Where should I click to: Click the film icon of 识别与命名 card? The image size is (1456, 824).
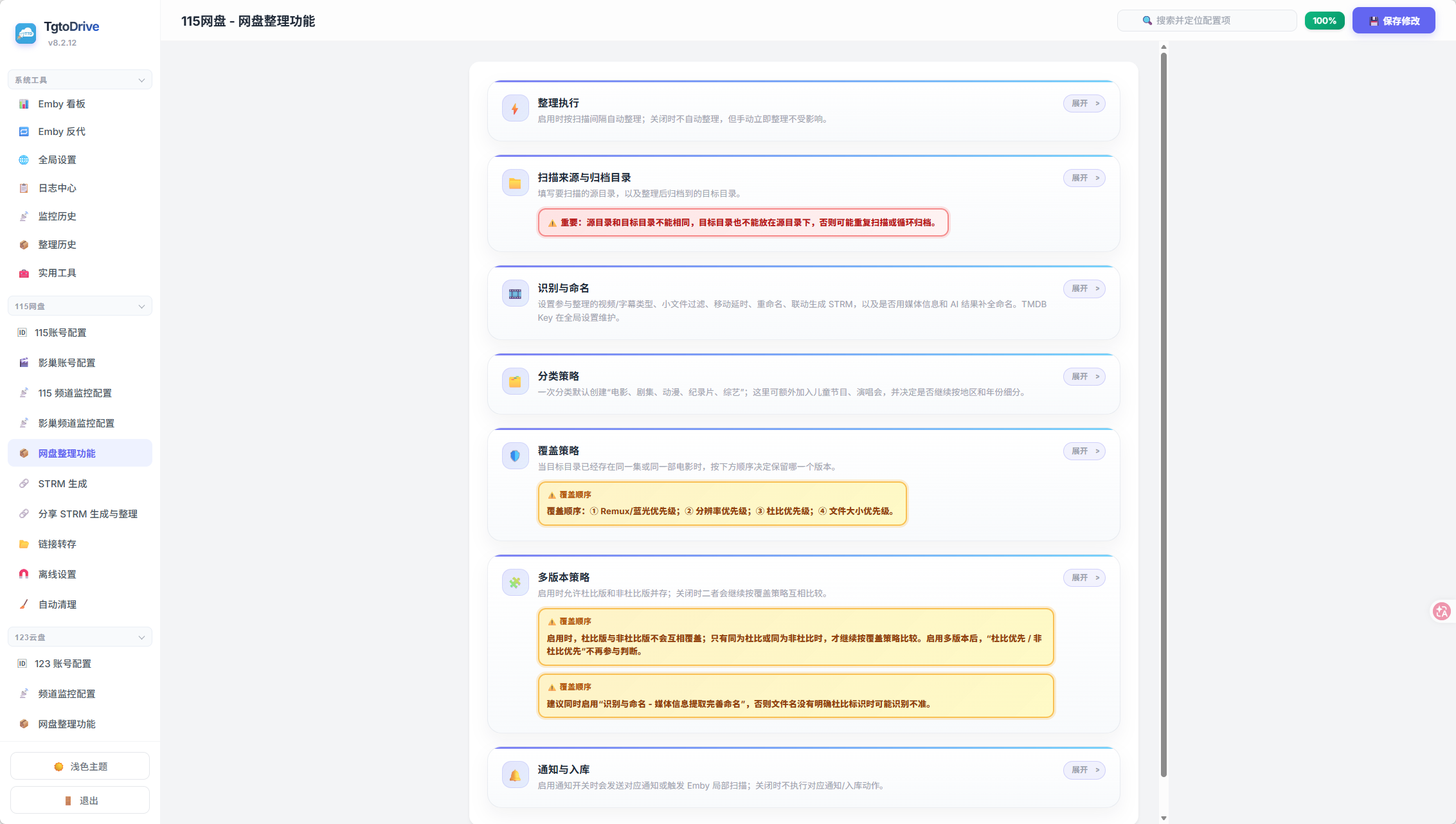tap(515, 294)
